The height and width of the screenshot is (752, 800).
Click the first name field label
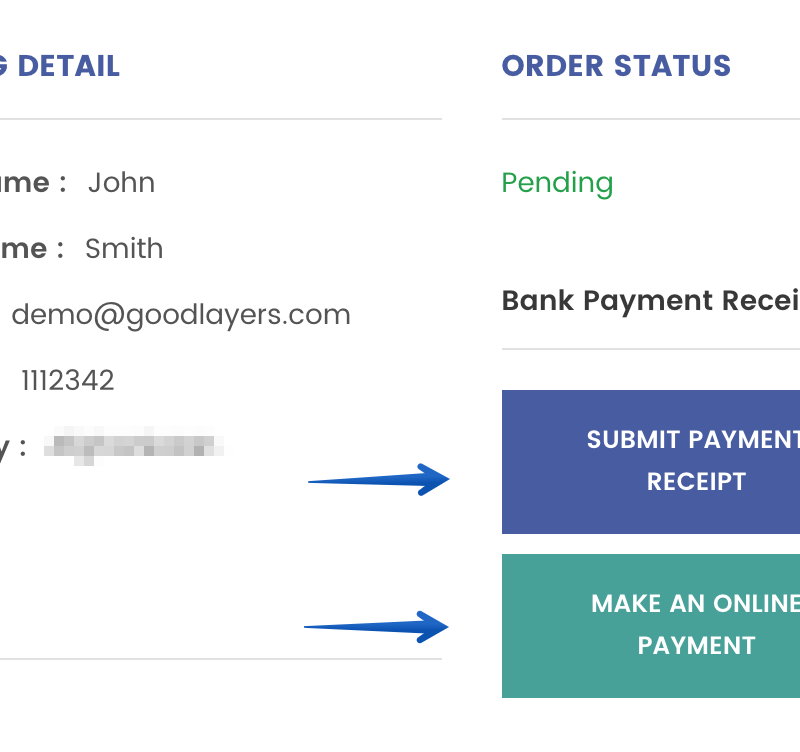coord(30,183)
